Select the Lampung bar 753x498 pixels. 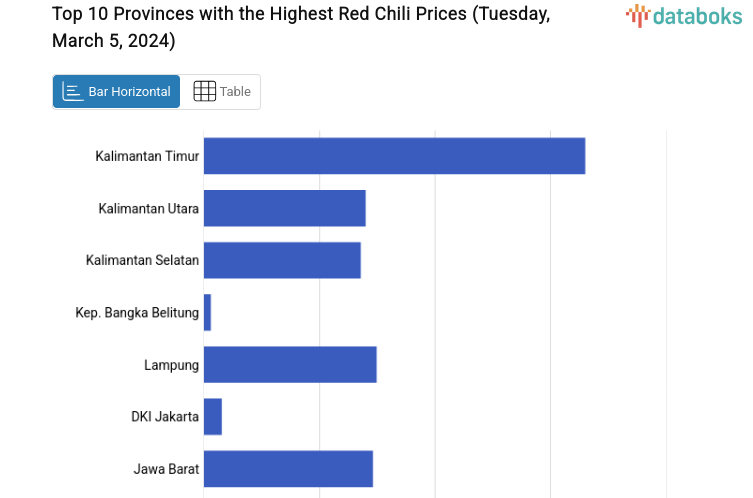point(290,365)
